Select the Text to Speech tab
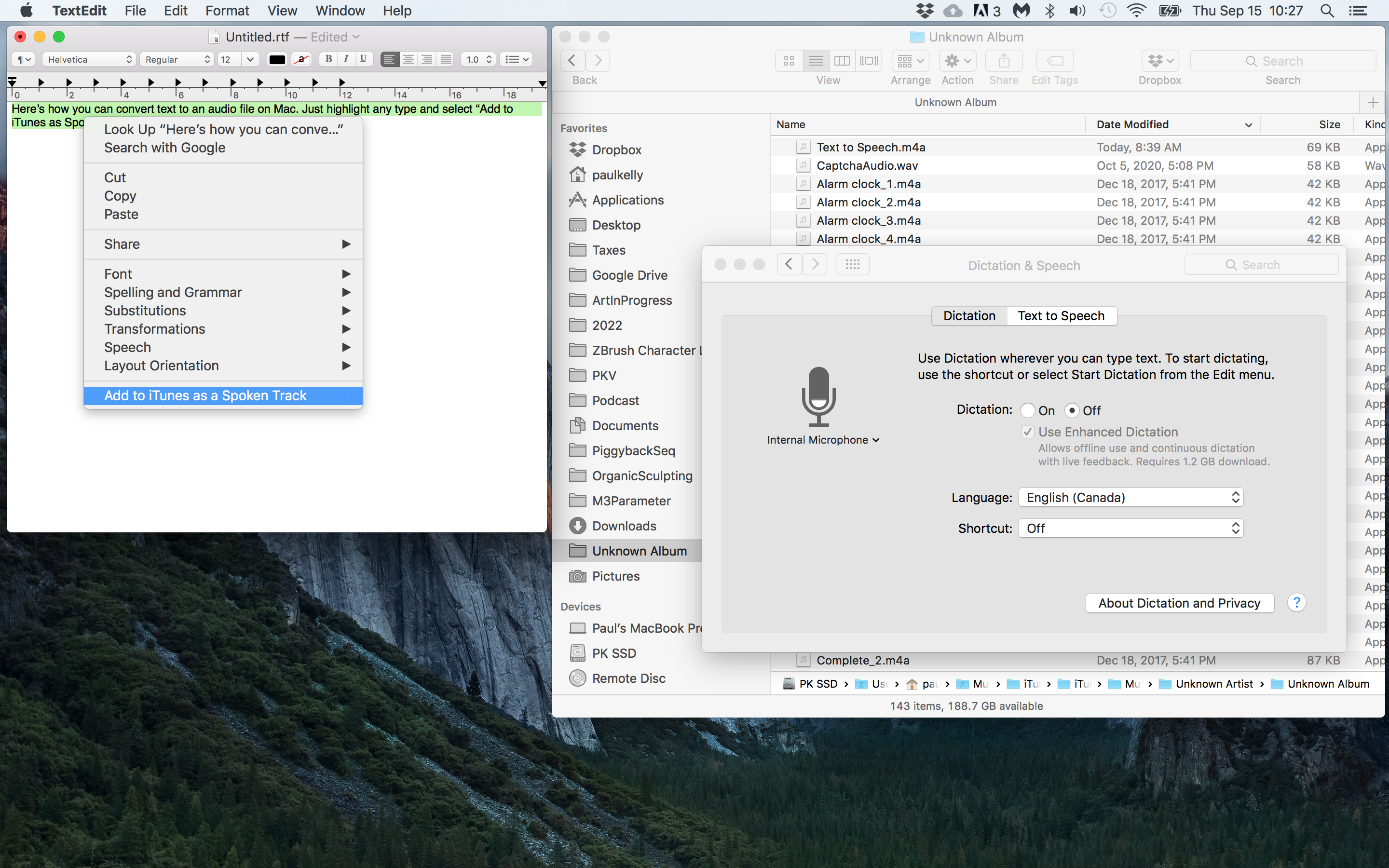 (x=1061, y=314)
